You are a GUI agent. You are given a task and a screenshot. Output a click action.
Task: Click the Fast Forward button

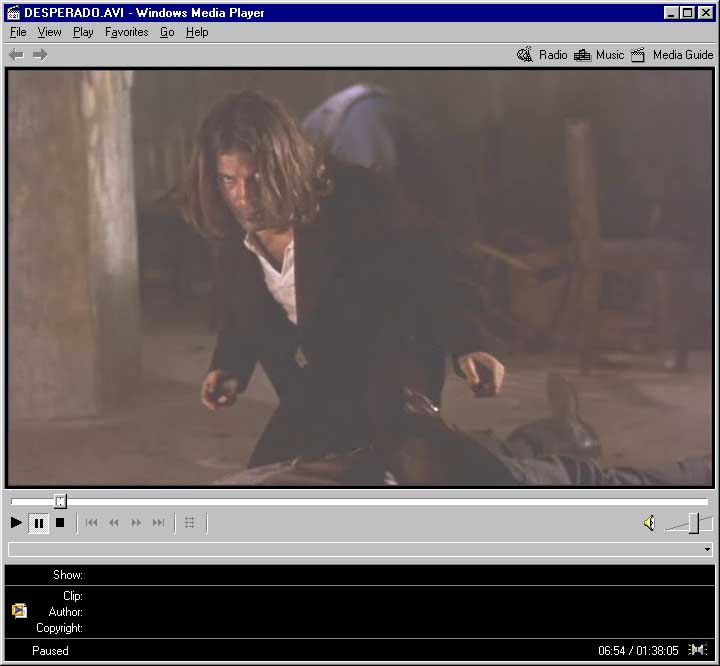(x=136, y=522)
